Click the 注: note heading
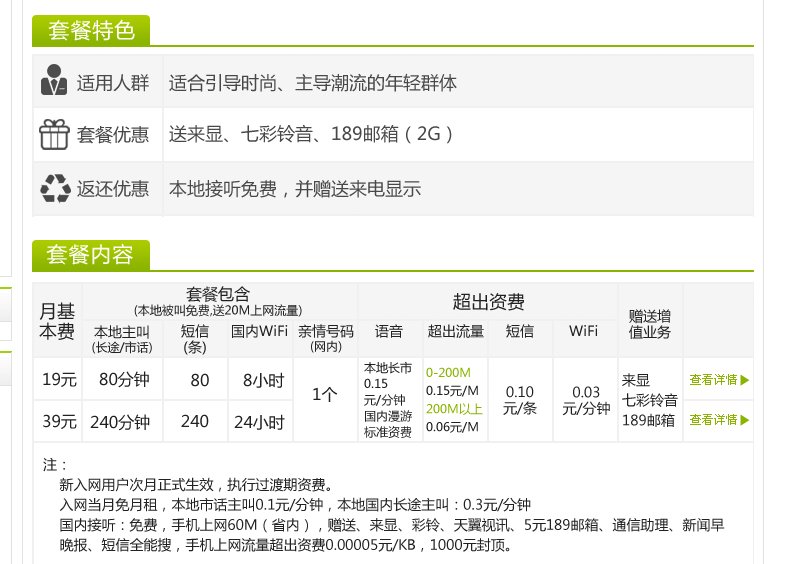The image size is (786, 564). click(x=55, y=465)
